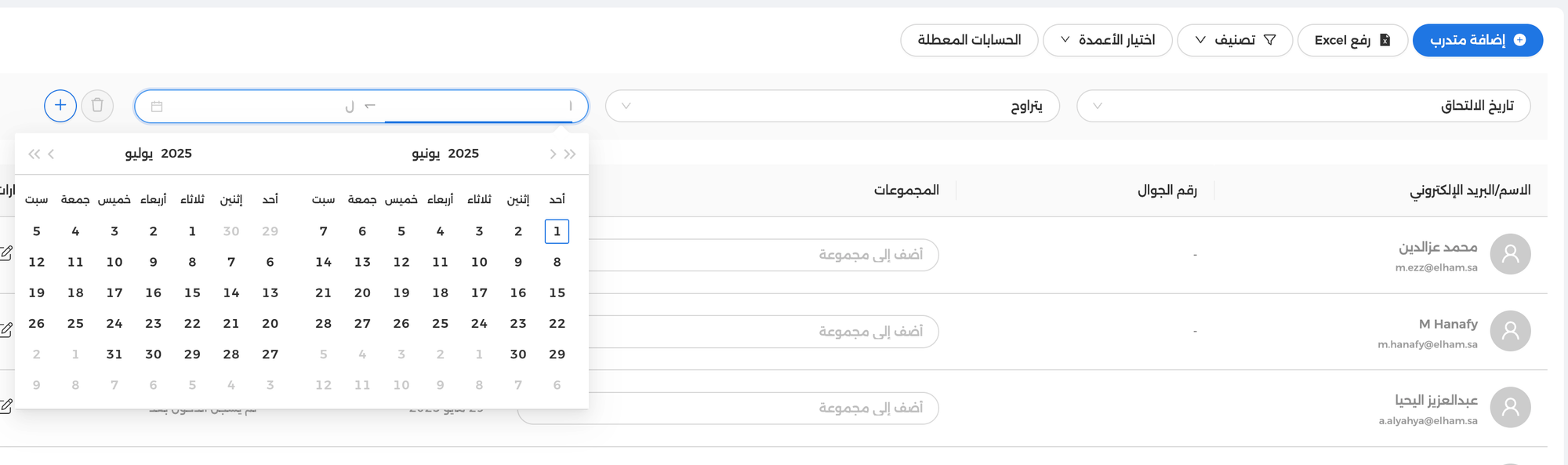1568x465 pixels.
Task: Click the رفع Excel upload button
Action: [1352, 40]
